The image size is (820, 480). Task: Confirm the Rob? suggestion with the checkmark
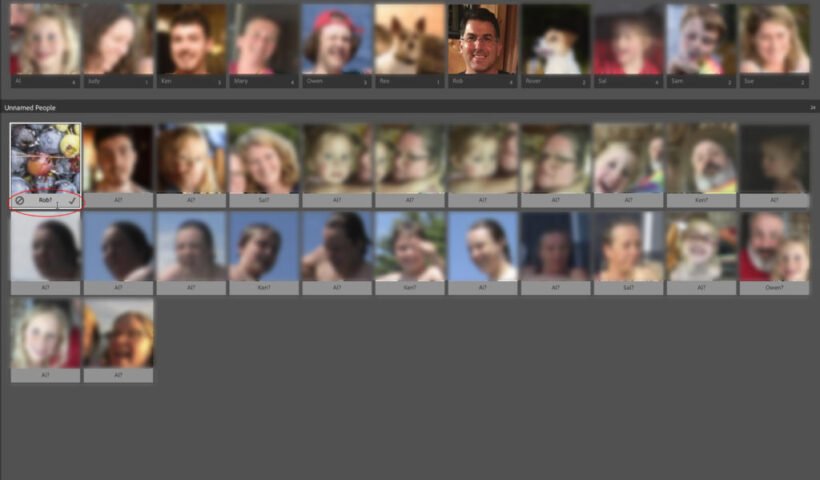[x=72, y=200]
